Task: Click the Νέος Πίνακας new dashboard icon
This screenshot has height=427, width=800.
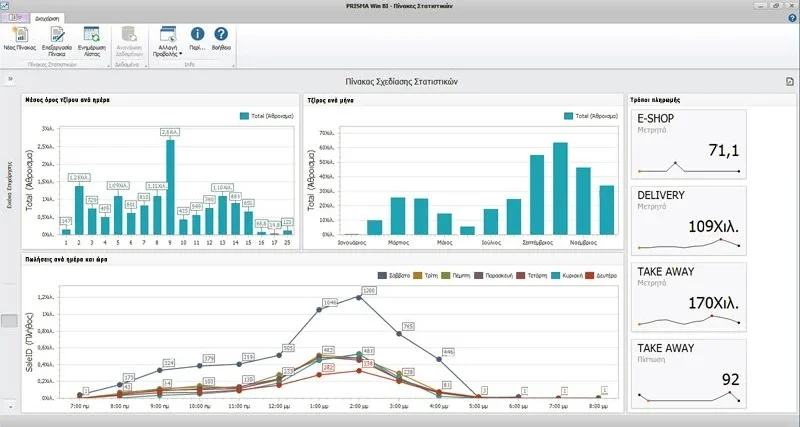Action: point(20,35)
